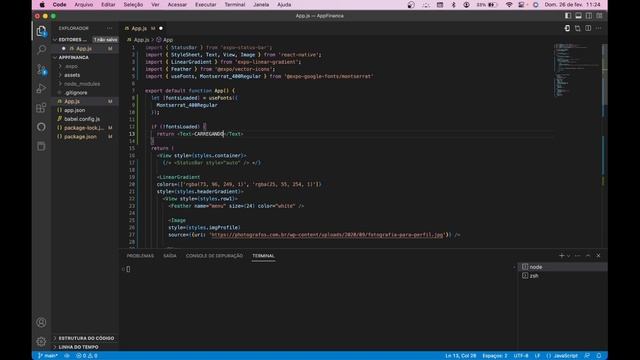This screenshot has height=360, width=640.
Task: Select App.js under open editors
Action: [x=85, y=49]
